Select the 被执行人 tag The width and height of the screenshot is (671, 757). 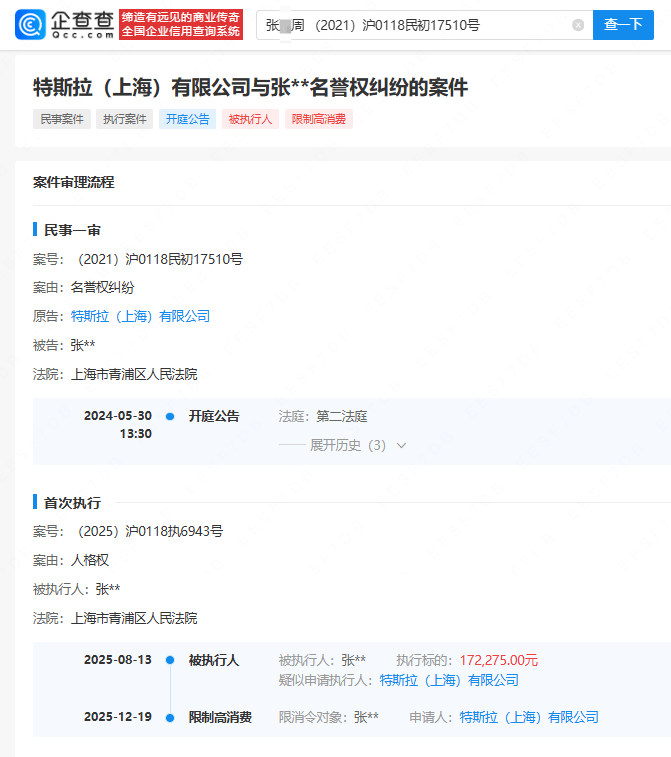(251, 119)
